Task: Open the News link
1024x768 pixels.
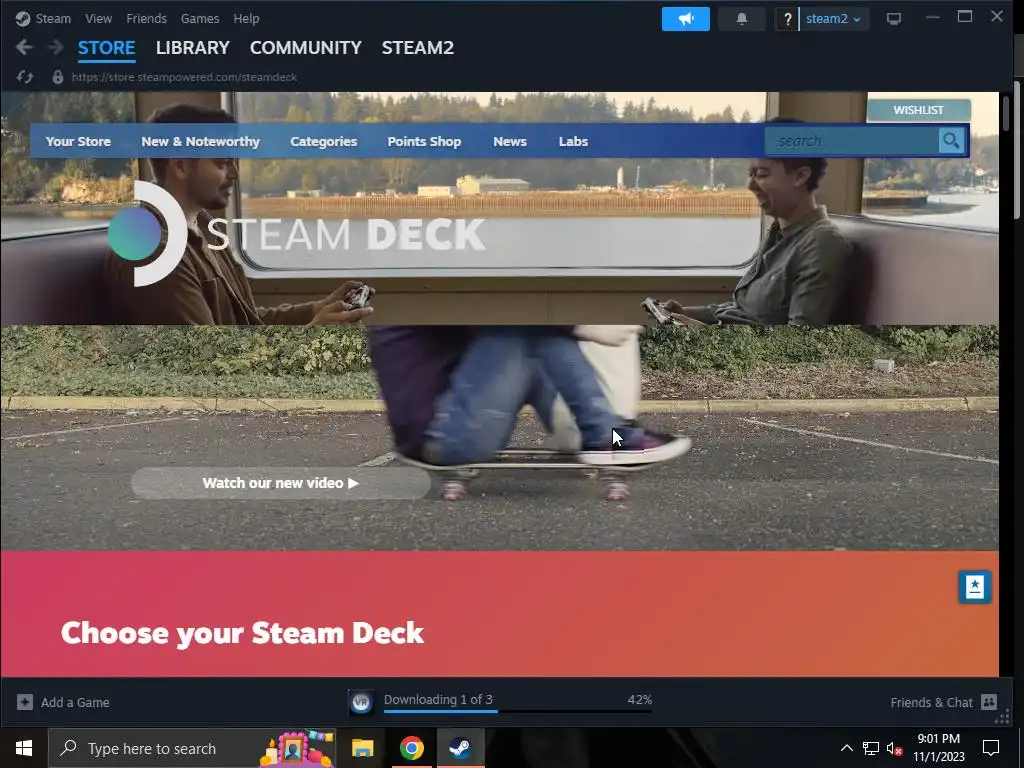Action: [510, 141]
